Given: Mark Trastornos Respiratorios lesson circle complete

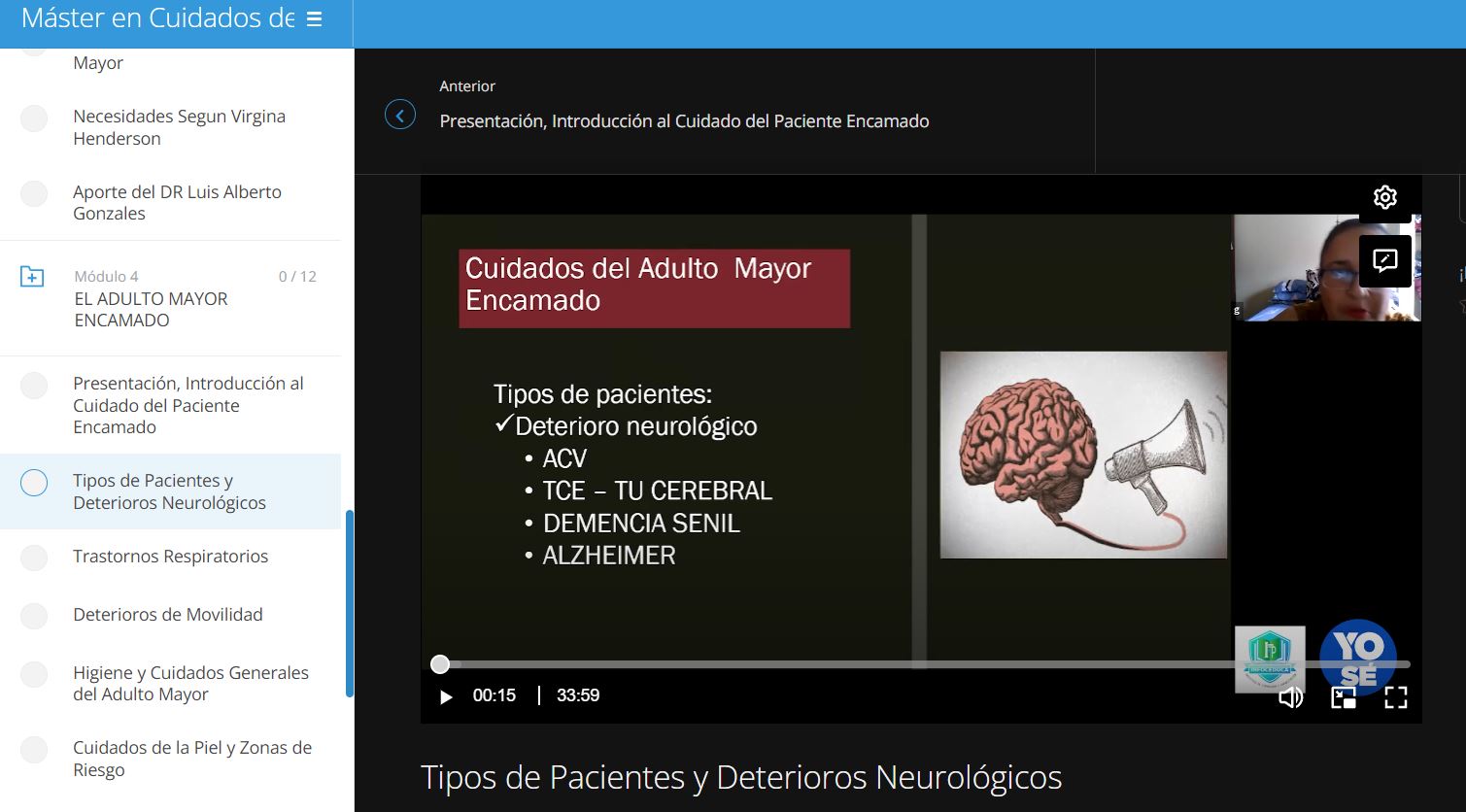Looking at the screenshot, I should tap(34, 558).
